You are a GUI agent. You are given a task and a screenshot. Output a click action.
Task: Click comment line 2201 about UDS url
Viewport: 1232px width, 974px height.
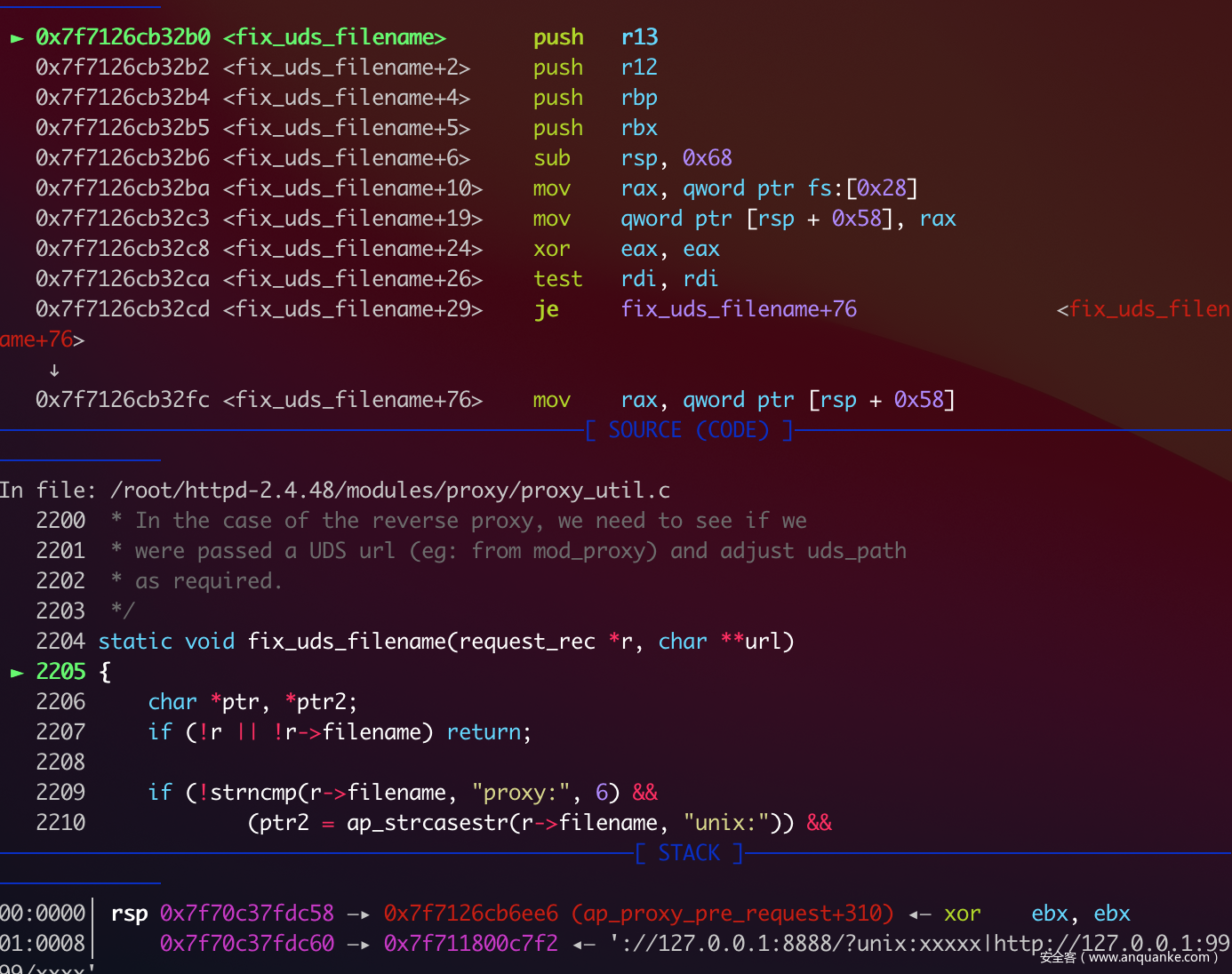pos(508,551)
